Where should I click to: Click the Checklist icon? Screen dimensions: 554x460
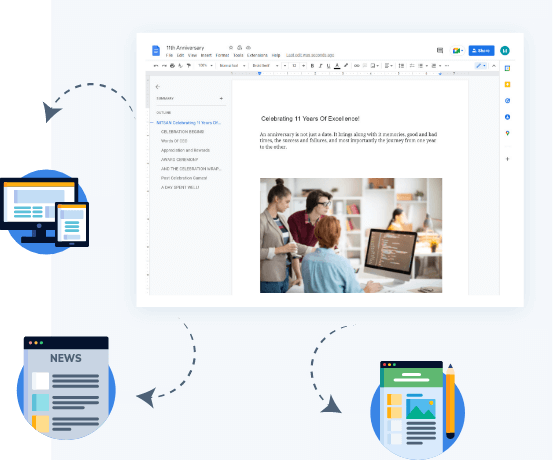click(x=412, y=66)
